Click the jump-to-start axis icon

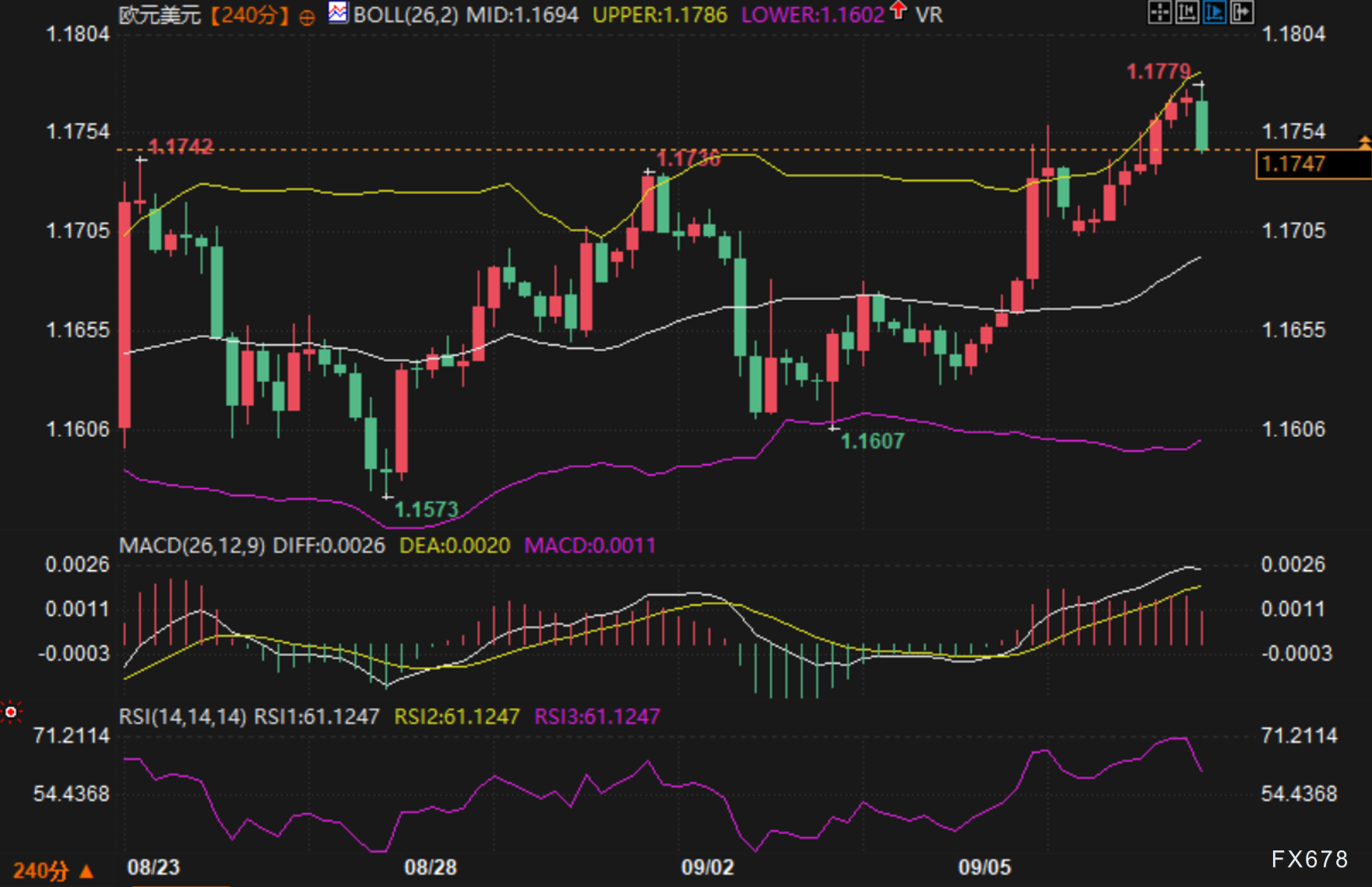point(1187,12)
